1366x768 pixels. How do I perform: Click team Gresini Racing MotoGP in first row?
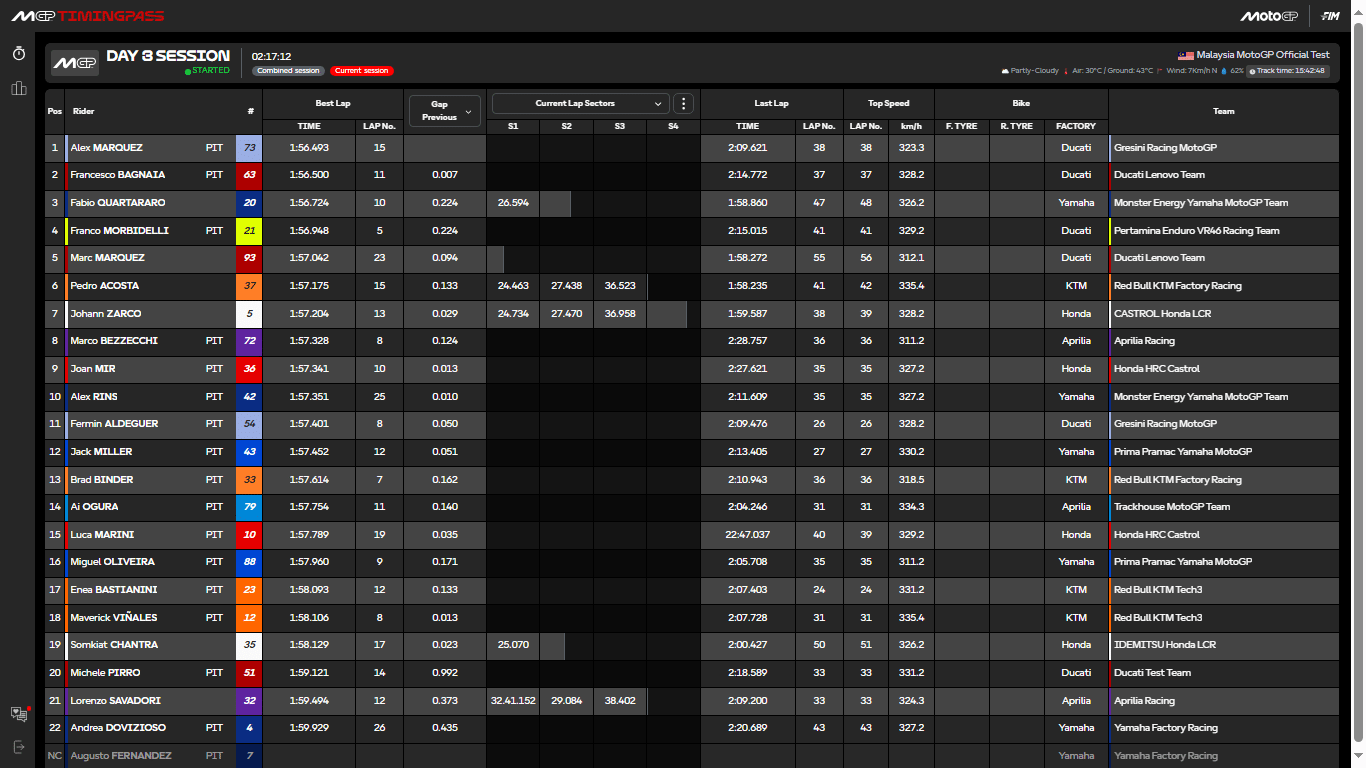pyautogui.click(x=1164, y=148)
